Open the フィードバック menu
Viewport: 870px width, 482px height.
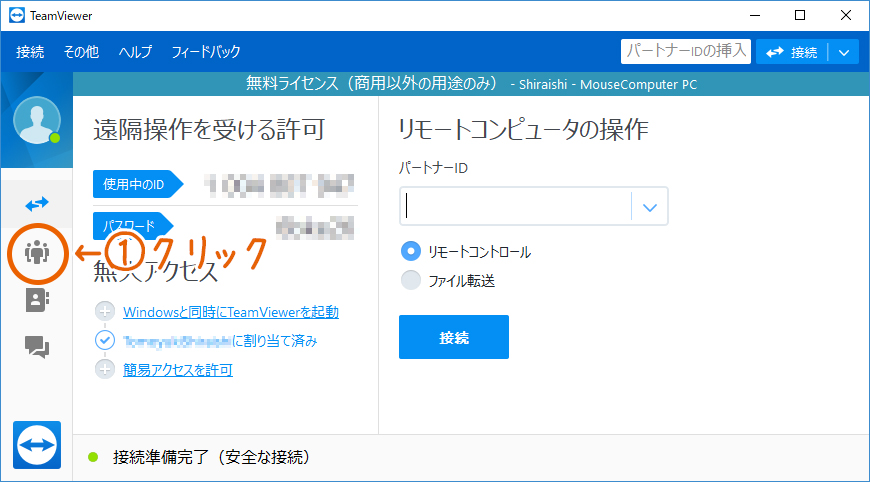point(206,52)
